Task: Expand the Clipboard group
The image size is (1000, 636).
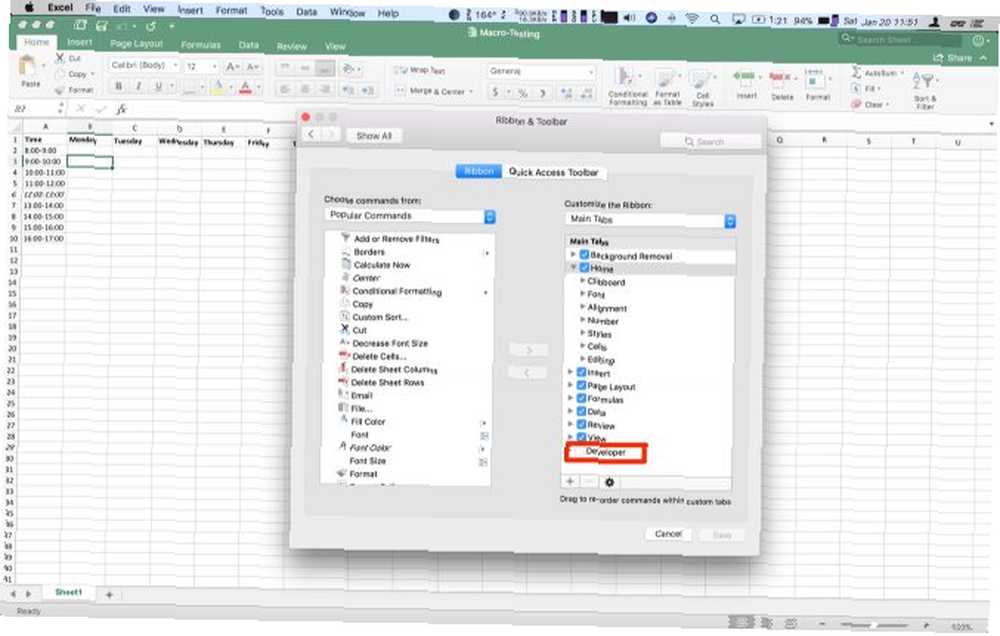Action: 582,281
